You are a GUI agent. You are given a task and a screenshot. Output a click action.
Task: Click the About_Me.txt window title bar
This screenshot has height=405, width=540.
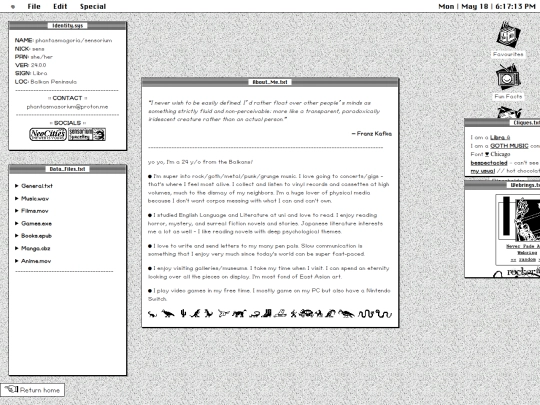270,82
